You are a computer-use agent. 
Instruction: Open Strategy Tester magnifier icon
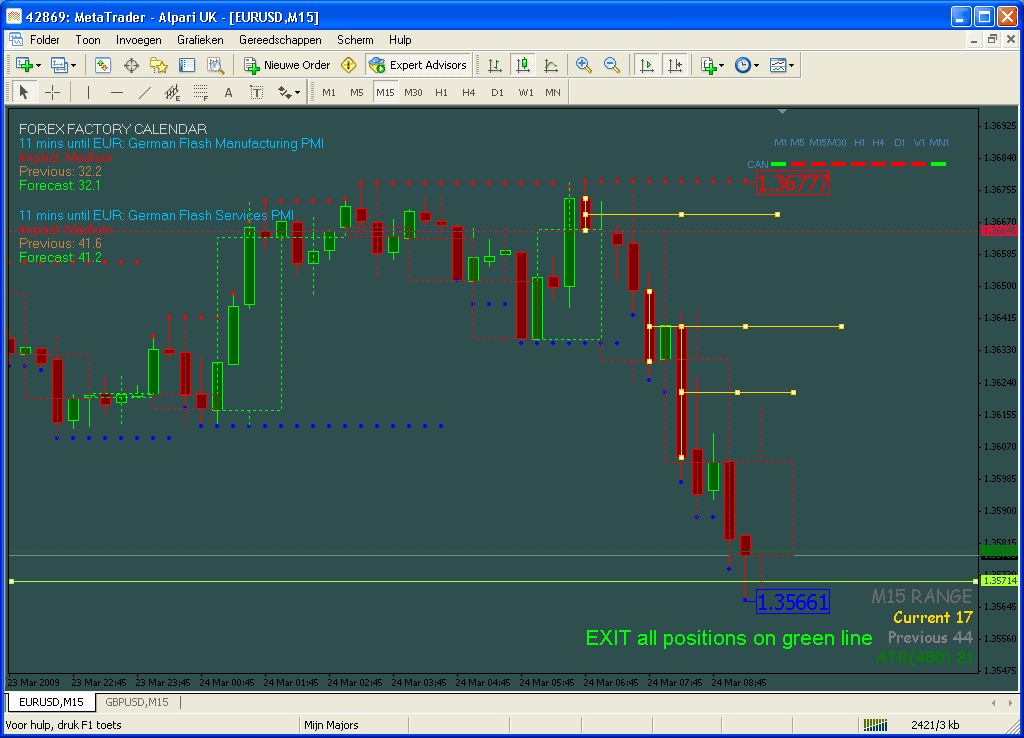point(215,65)
